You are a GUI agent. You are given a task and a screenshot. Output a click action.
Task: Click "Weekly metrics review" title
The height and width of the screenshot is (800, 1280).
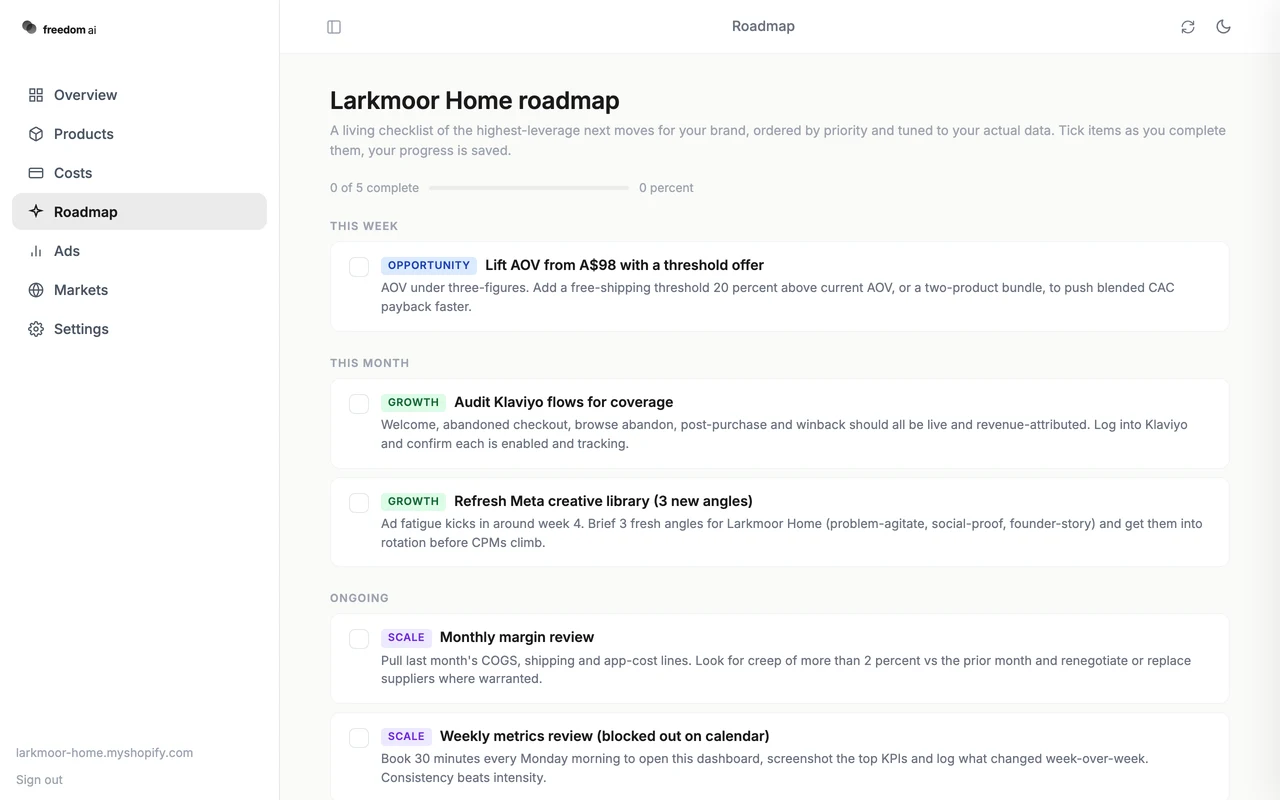point(605,736)
